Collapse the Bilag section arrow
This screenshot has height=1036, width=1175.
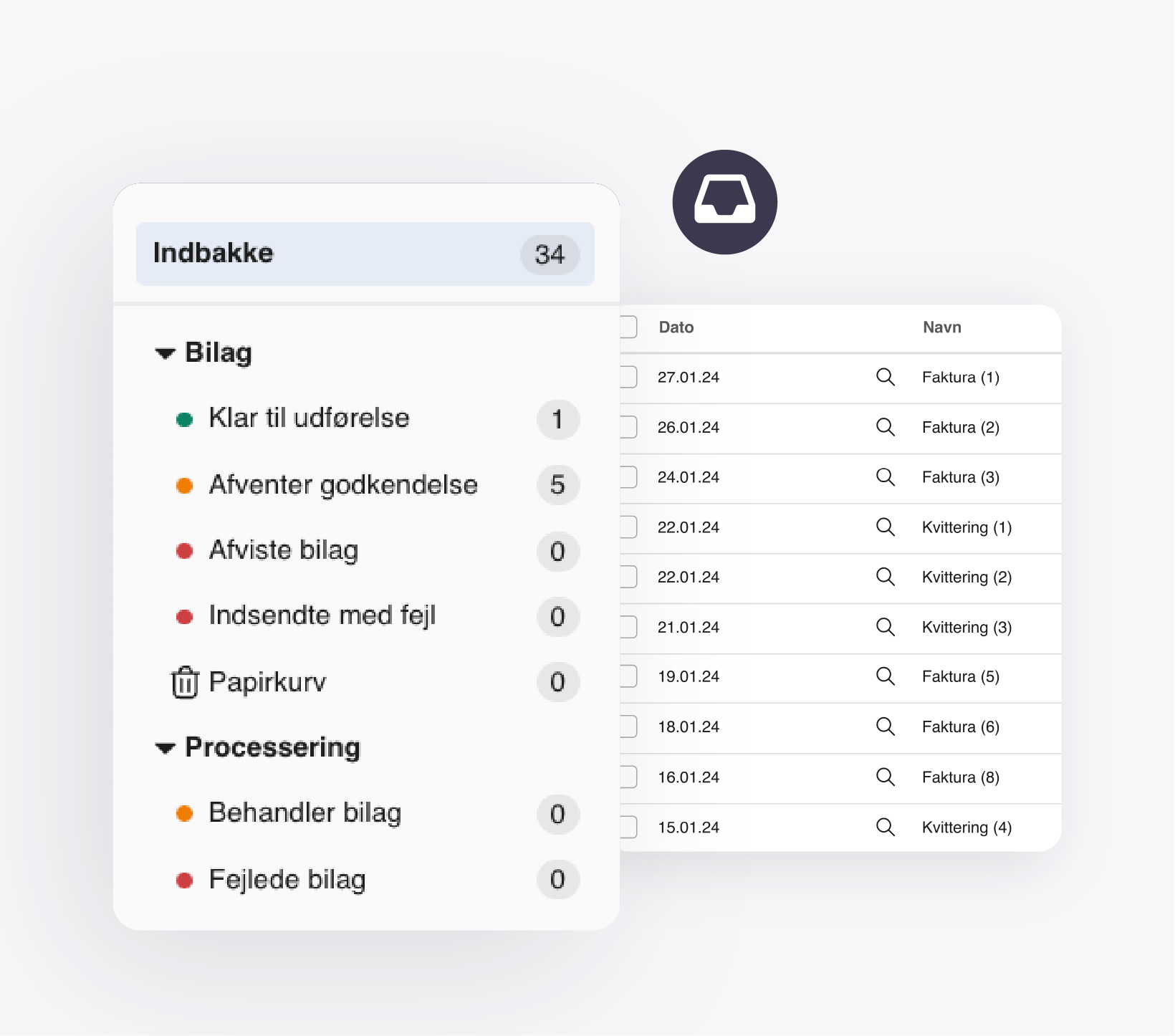pos(165,354)
